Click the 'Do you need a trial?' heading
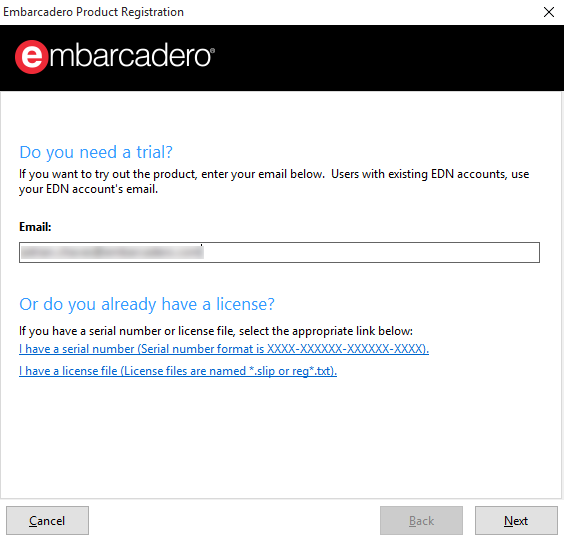 pyautogui.click(x=96, y=153)
